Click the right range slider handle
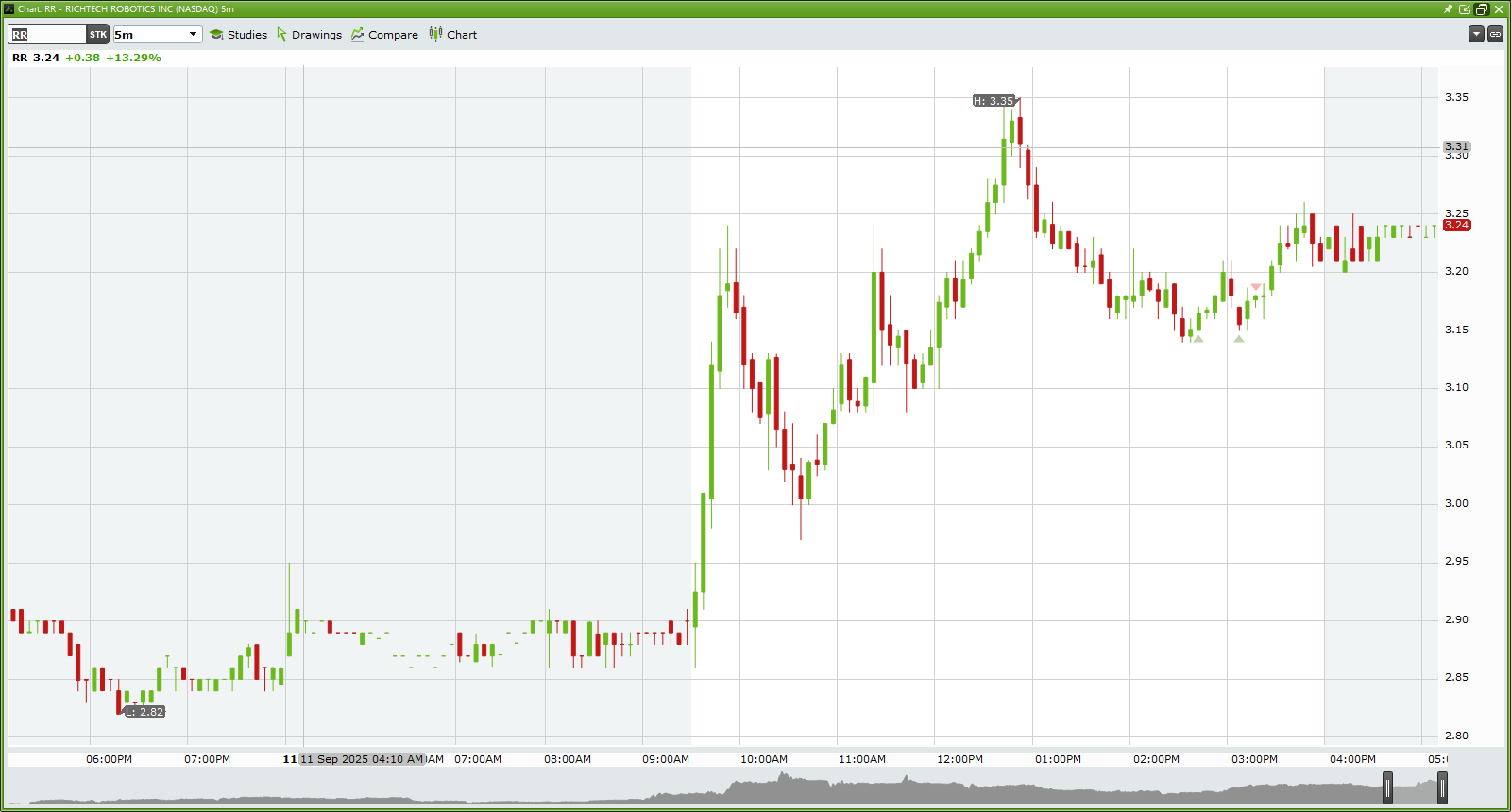This screenshot has width=1511, height=812. pos(1442,787)
